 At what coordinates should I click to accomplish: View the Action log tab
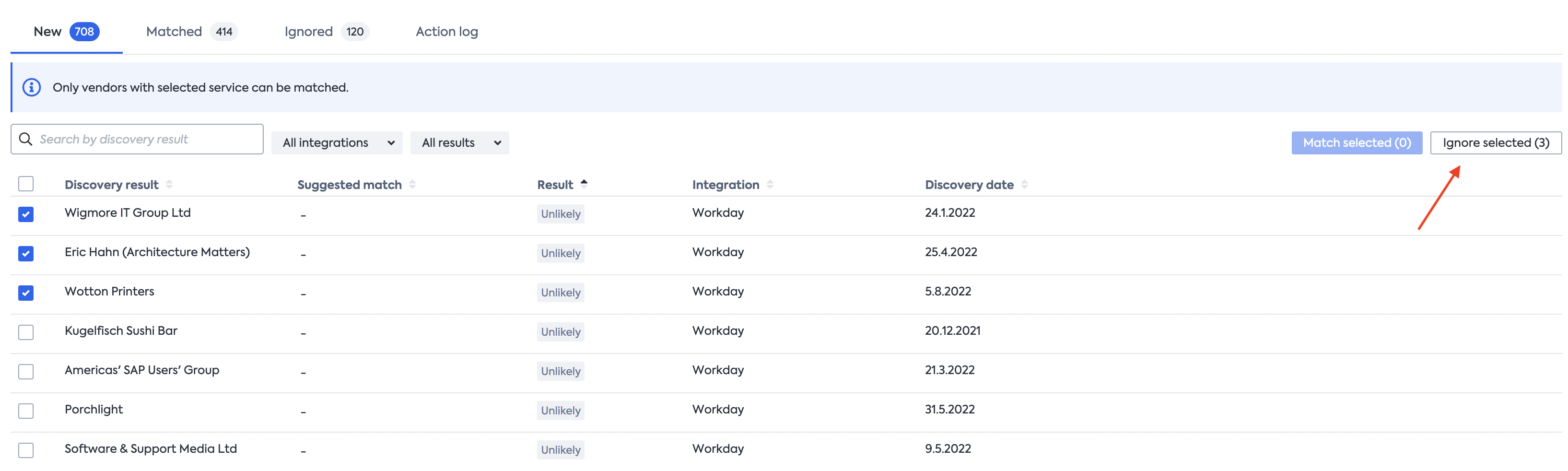coord(447,32)
